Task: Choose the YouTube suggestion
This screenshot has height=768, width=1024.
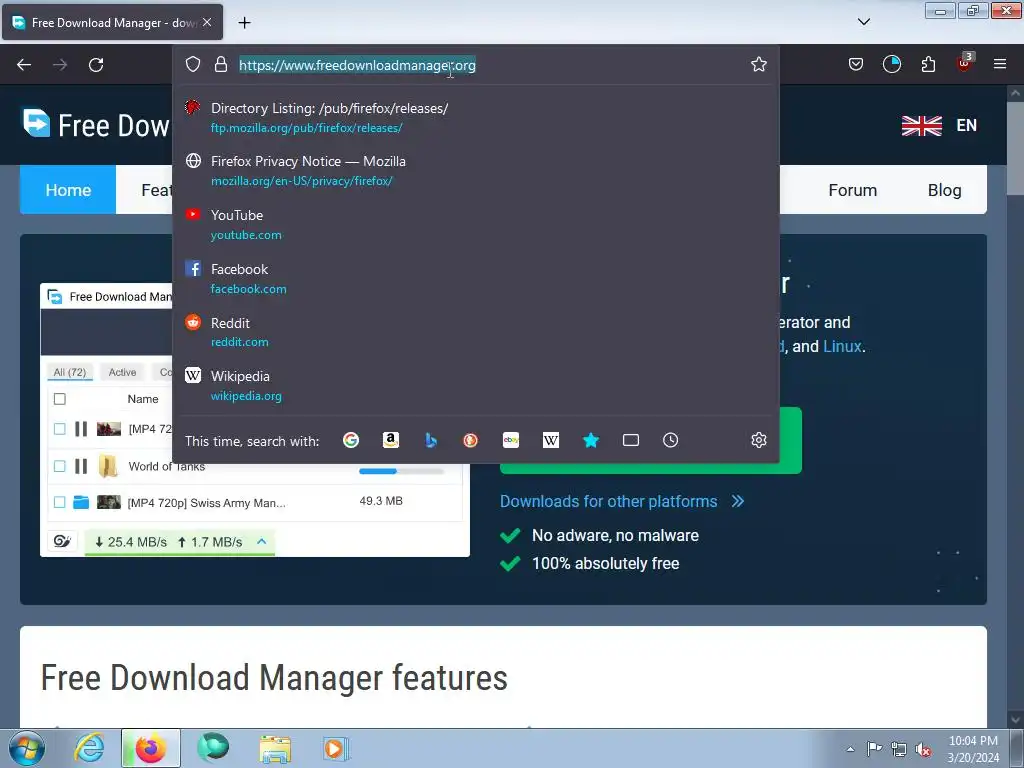Action: 475,225
